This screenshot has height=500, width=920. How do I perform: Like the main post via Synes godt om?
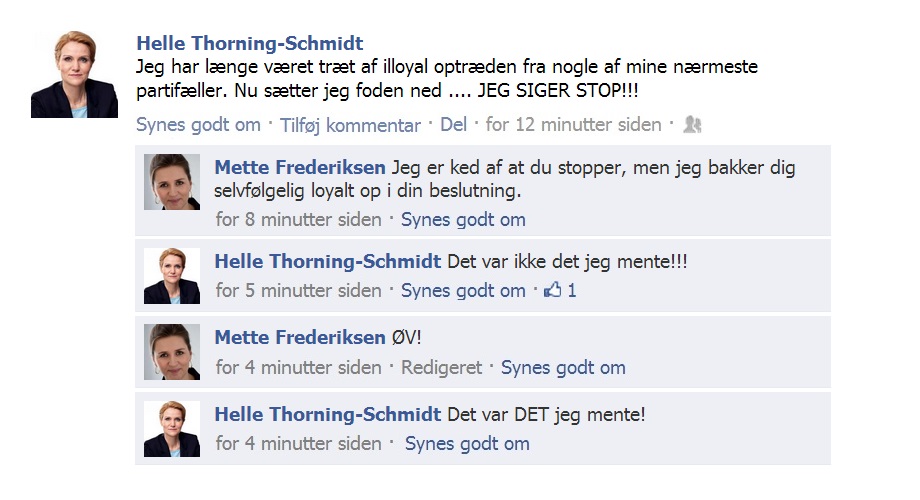coord(198,124)
